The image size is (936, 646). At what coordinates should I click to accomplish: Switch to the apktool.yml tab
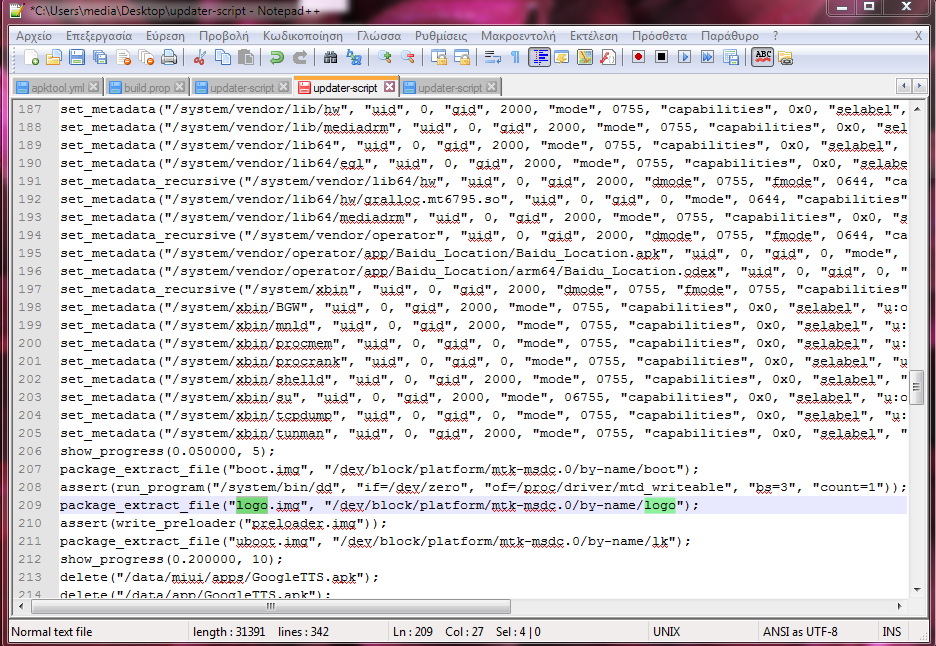click(57, 88)
